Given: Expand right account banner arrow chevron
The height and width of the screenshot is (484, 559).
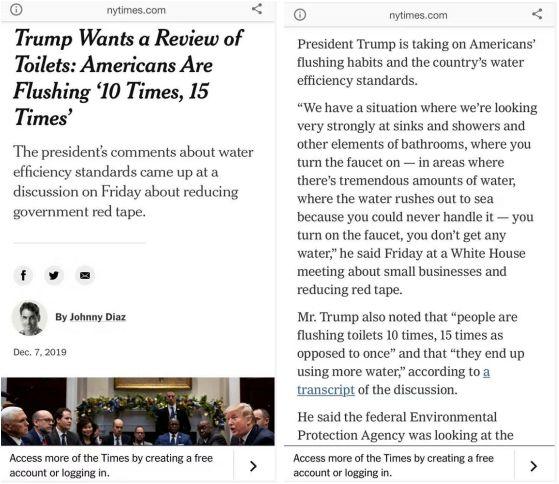Looking at the screenshot, I should point(534,466).
